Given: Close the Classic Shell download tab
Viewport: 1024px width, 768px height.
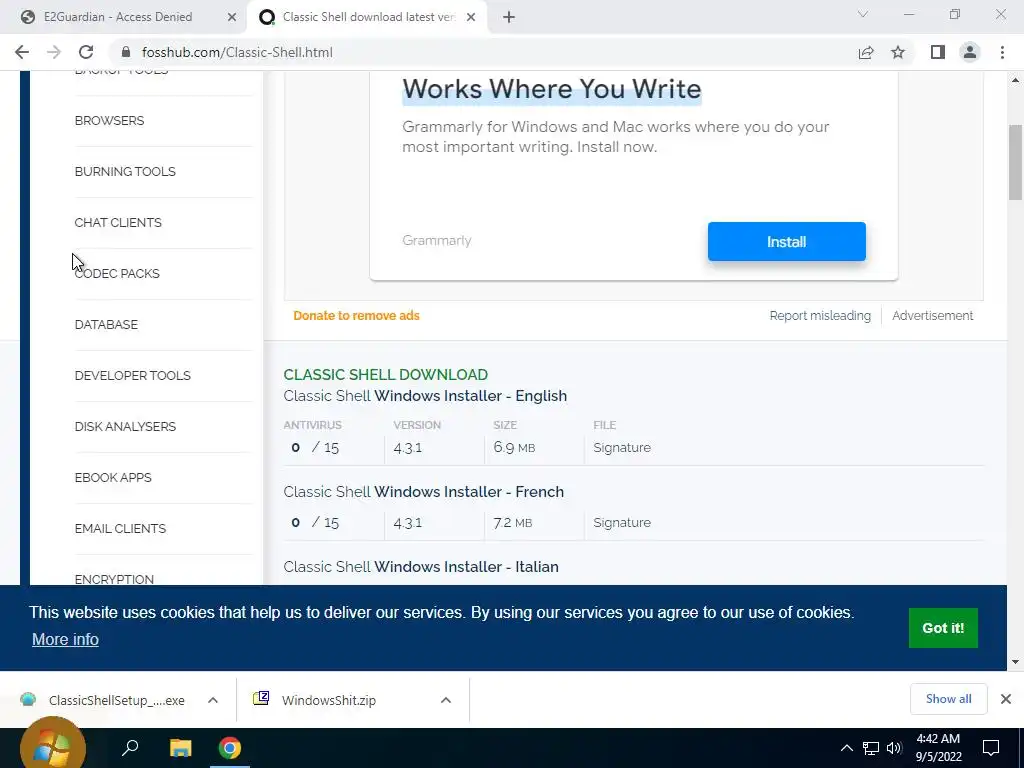Looking at the screenshot, I should pos(471,17).
